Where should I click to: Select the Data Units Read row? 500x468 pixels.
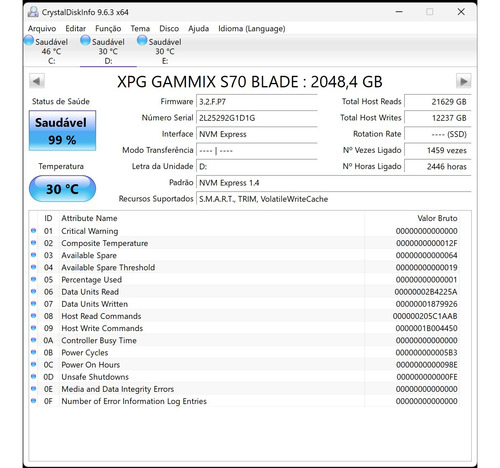(x=244, y=292)
